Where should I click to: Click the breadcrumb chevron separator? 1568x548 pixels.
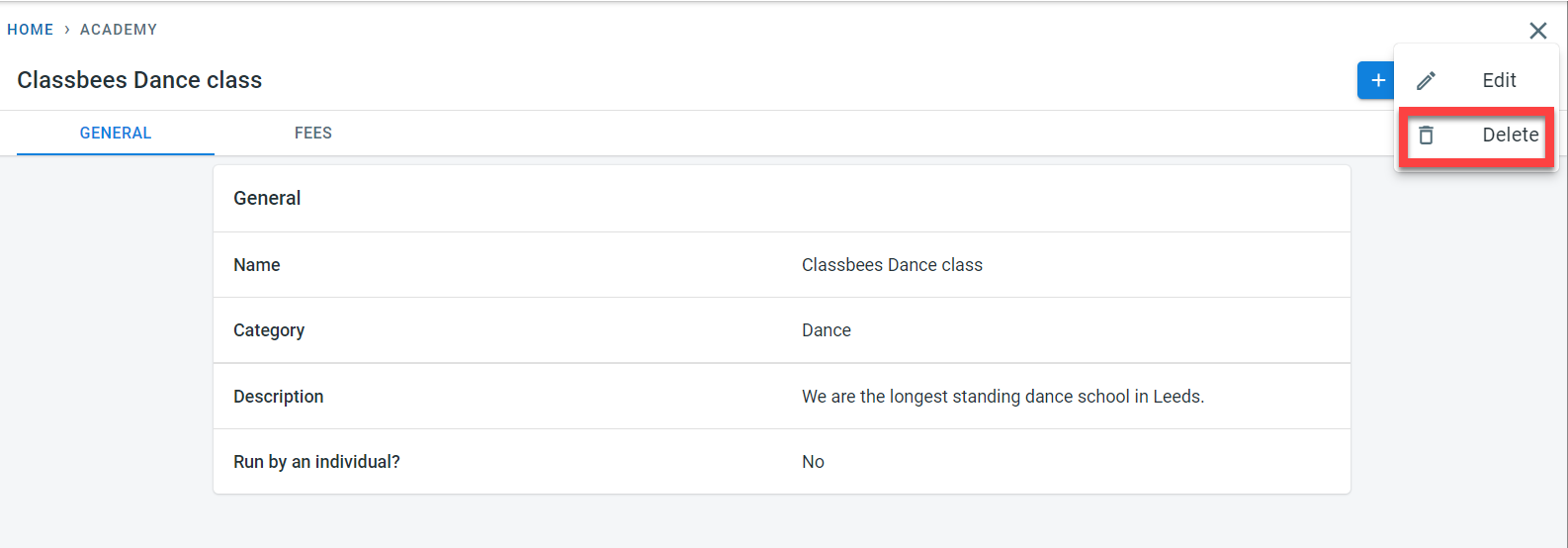pyautogui.click(x=67, y=30)
